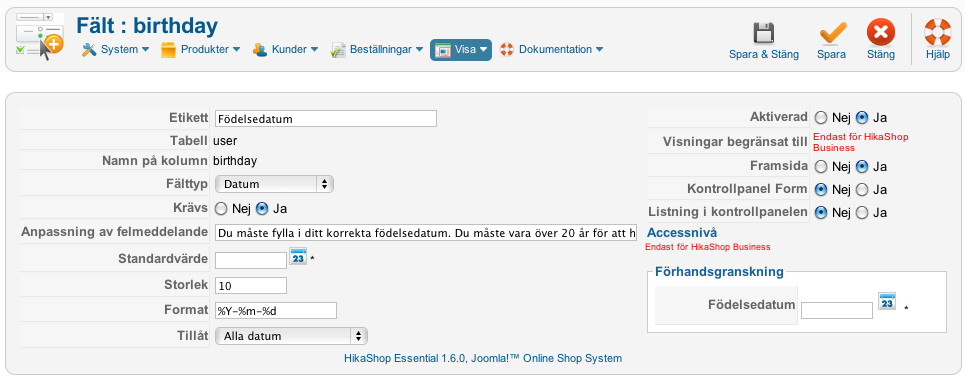Click the System wrench icon

click(89, 50)
